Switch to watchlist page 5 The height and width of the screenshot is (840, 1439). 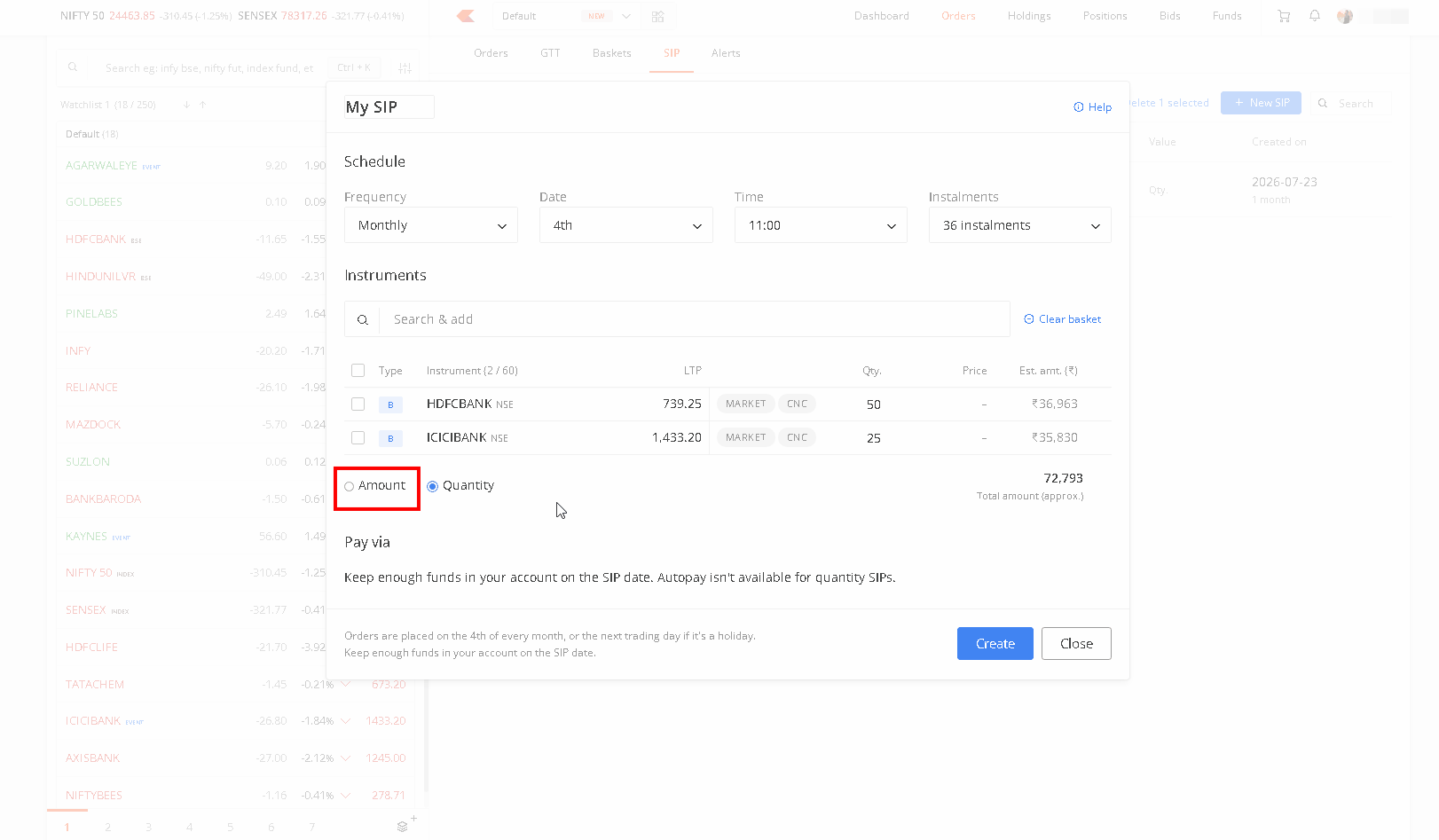[230, 827]
